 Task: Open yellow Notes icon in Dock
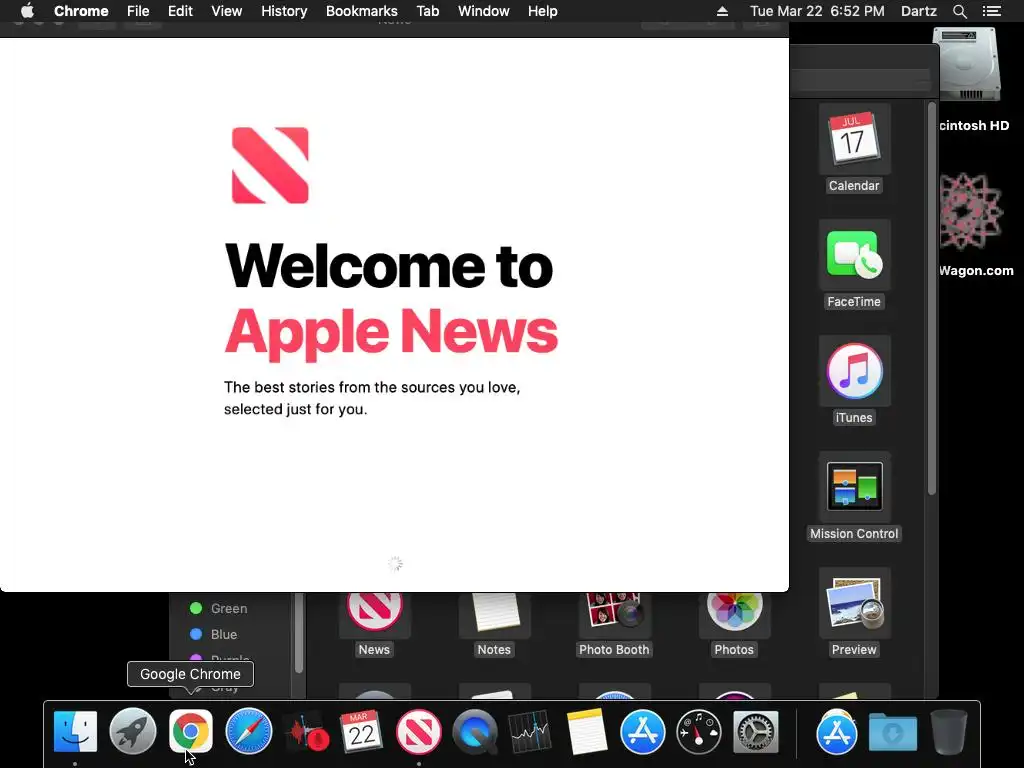click(586, 731)
